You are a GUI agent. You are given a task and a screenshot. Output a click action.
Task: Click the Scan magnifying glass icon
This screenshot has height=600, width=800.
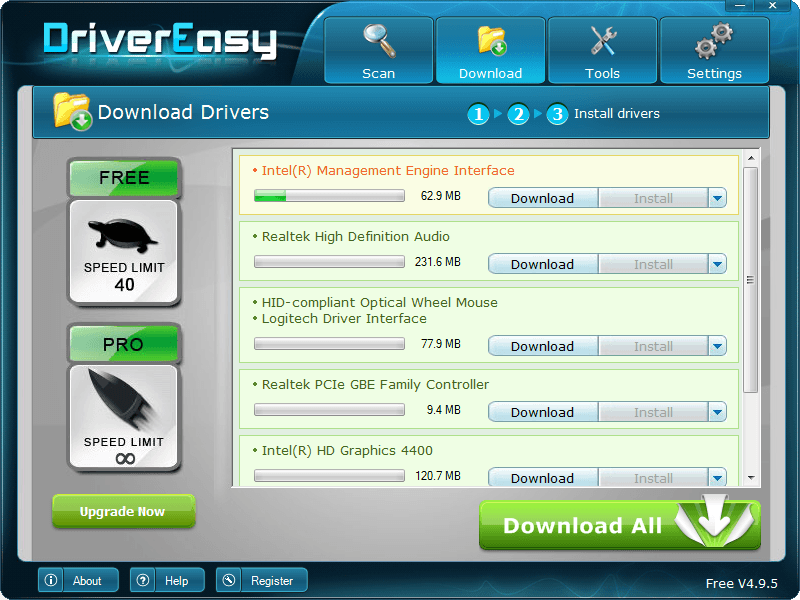click(x=378, y=42)
